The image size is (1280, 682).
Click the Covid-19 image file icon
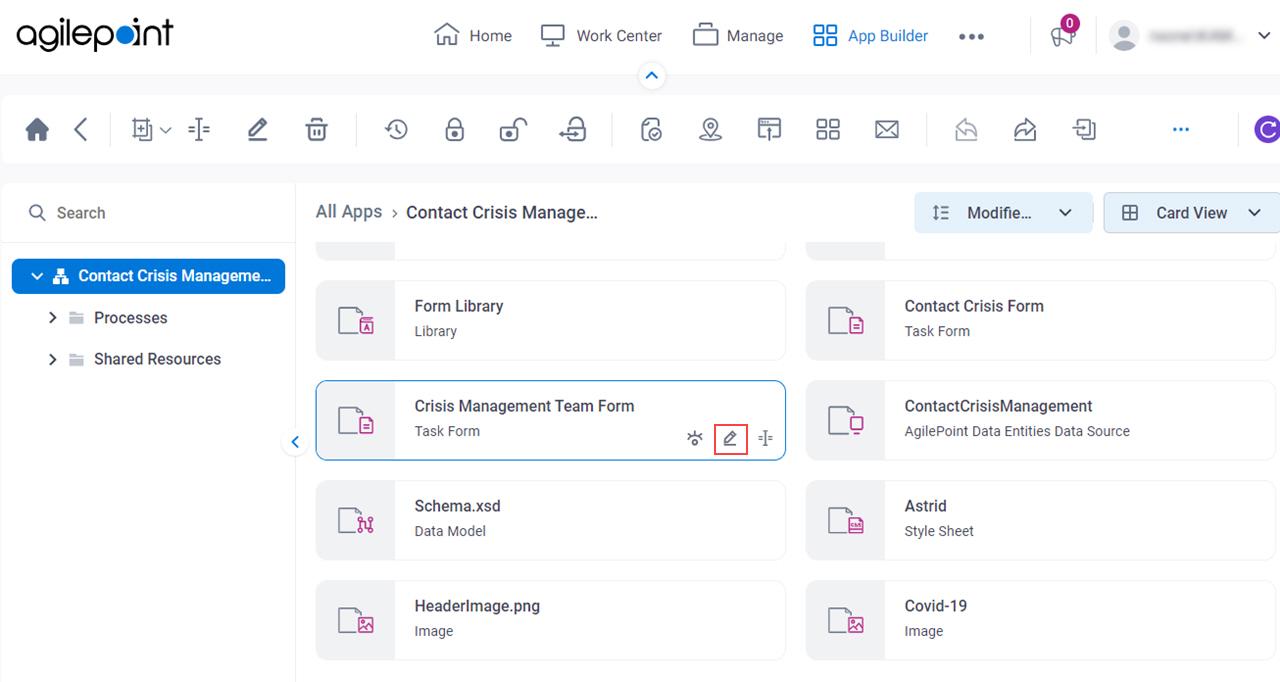pos(845,620)
